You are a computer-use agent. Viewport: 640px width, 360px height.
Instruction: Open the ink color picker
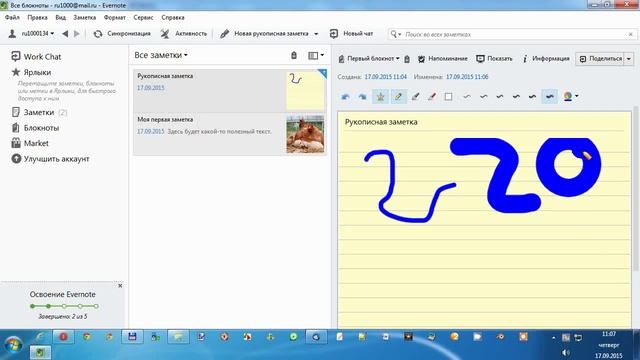[567, 96]
